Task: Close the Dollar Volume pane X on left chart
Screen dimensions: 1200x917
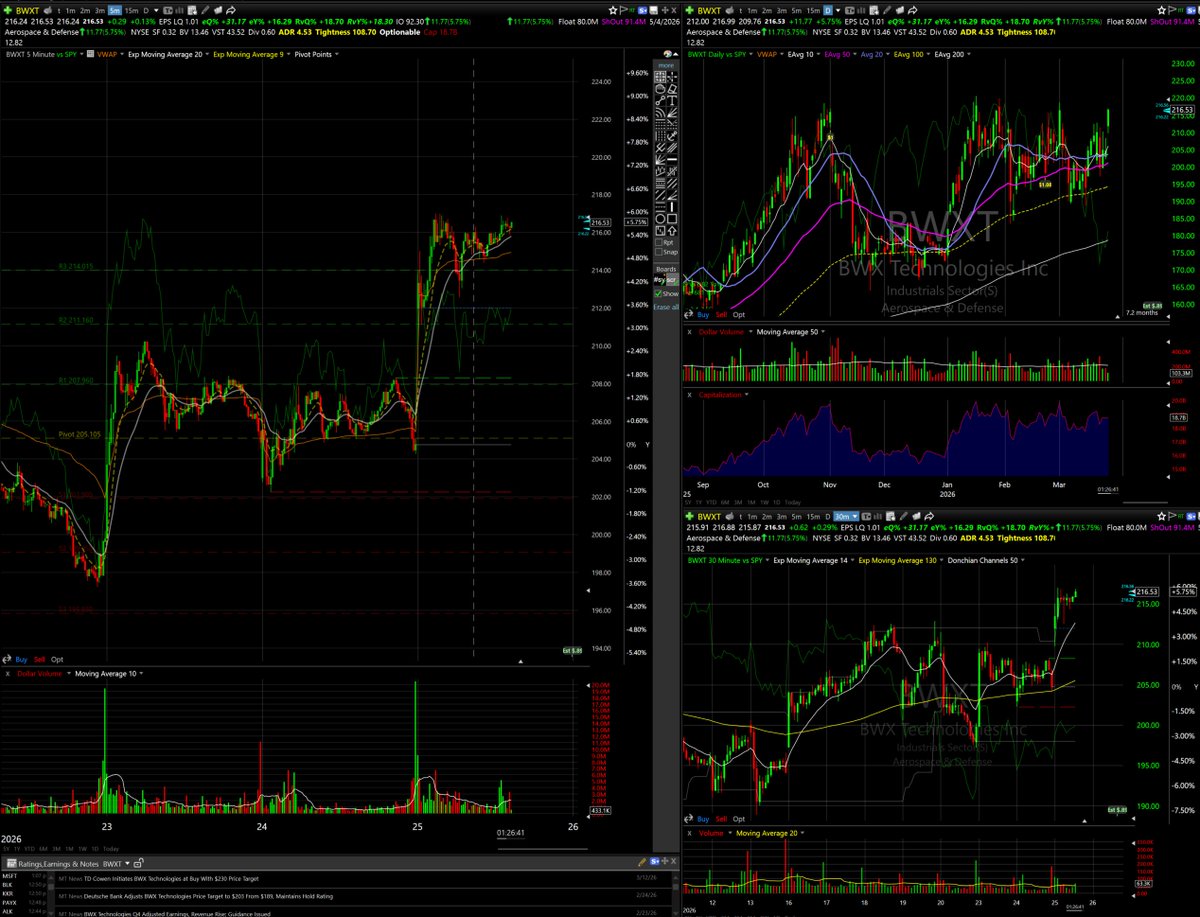Action: [x=8, y=673]
